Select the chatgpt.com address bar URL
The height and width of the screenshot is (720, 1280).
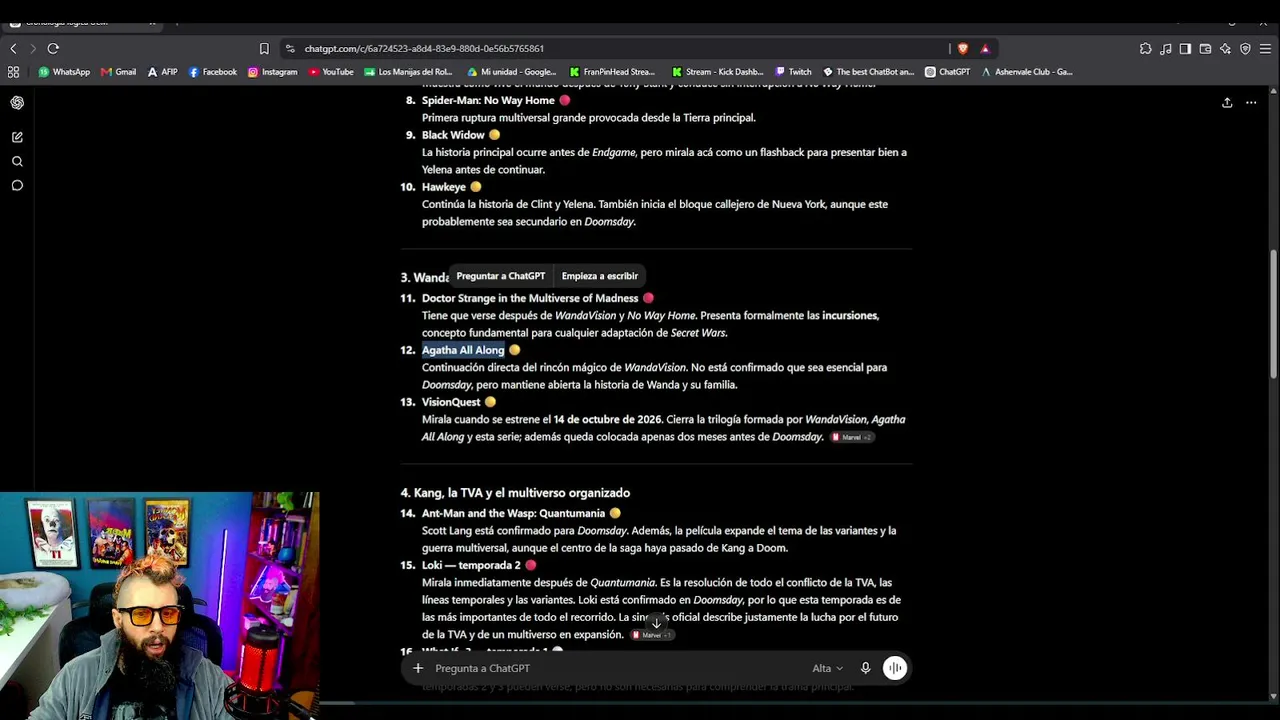[x=424, y=48]
